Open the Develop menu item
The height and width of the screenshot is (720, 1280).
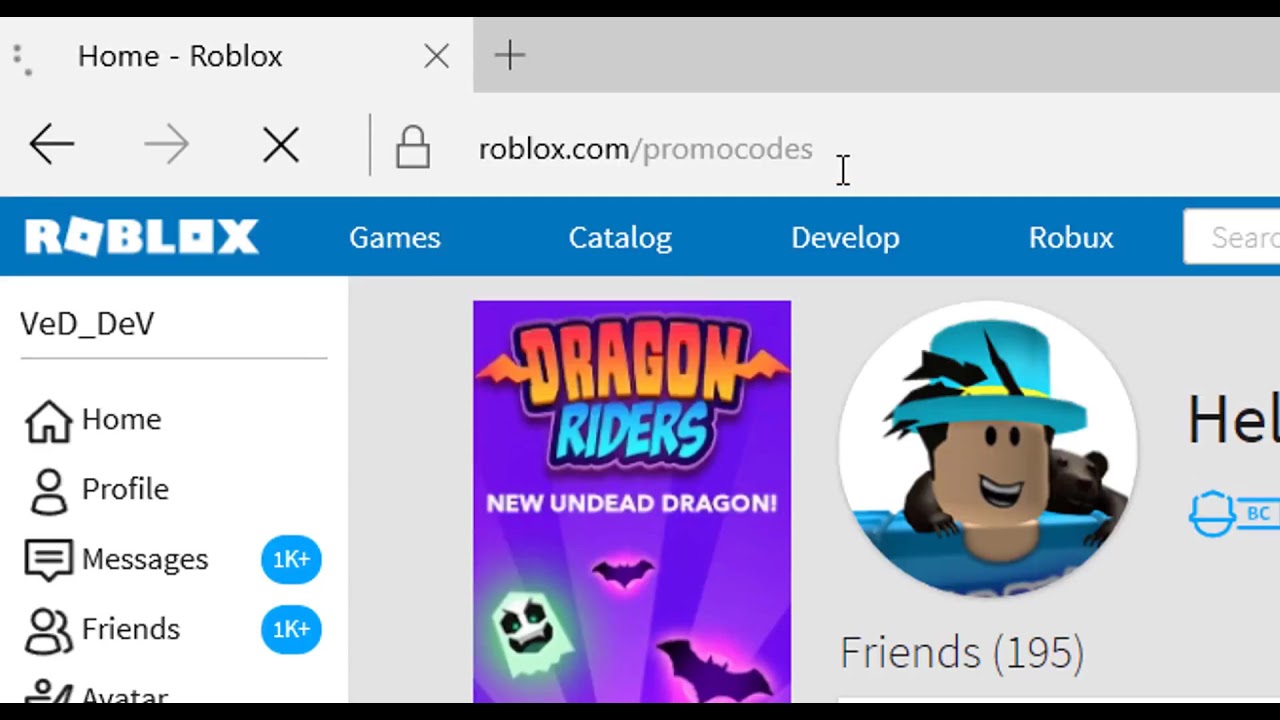point(845,237)
